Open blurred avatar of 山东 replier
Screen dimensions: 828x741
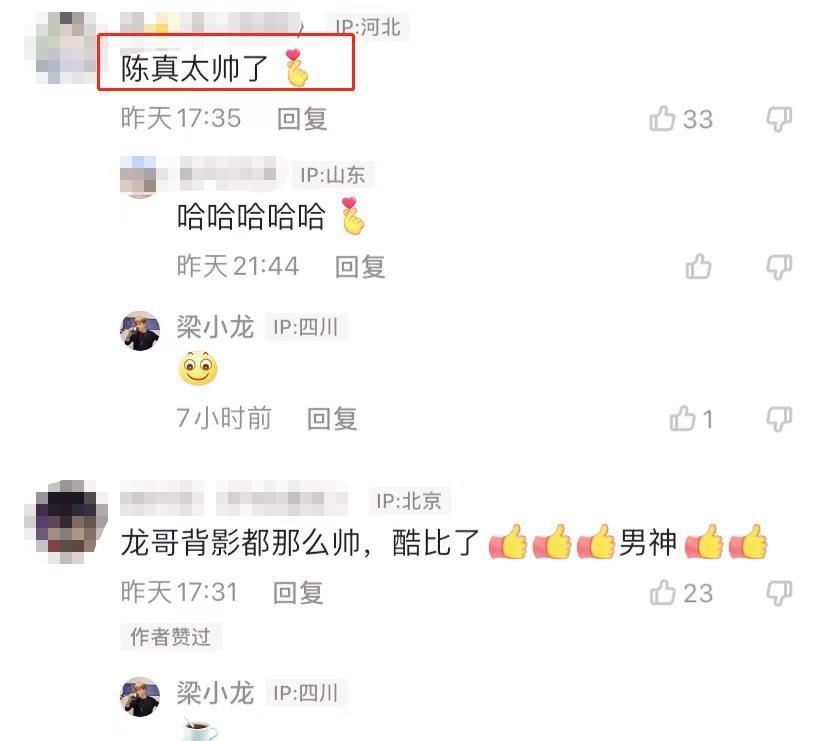coord(138,176)
